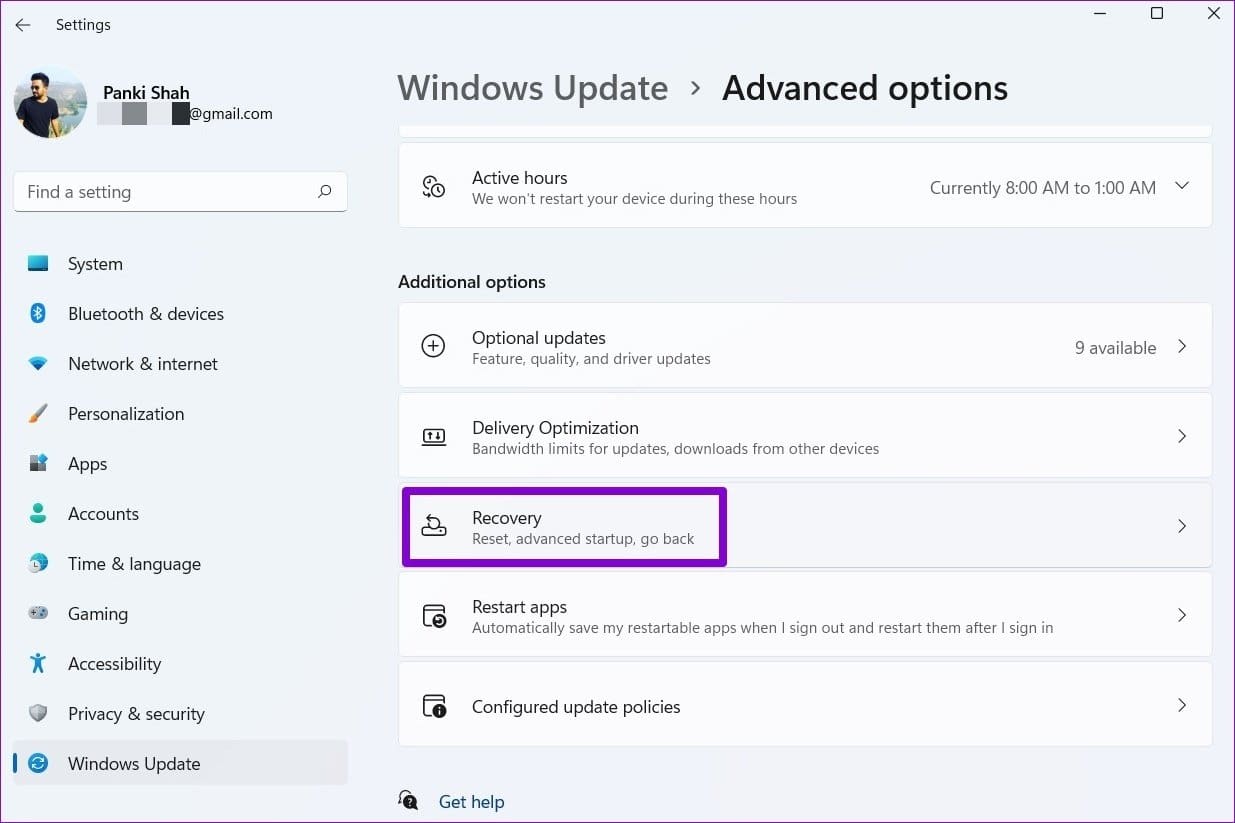
Task: Click the Privacy & security shield icon
Action: click(x=38, y=713)
